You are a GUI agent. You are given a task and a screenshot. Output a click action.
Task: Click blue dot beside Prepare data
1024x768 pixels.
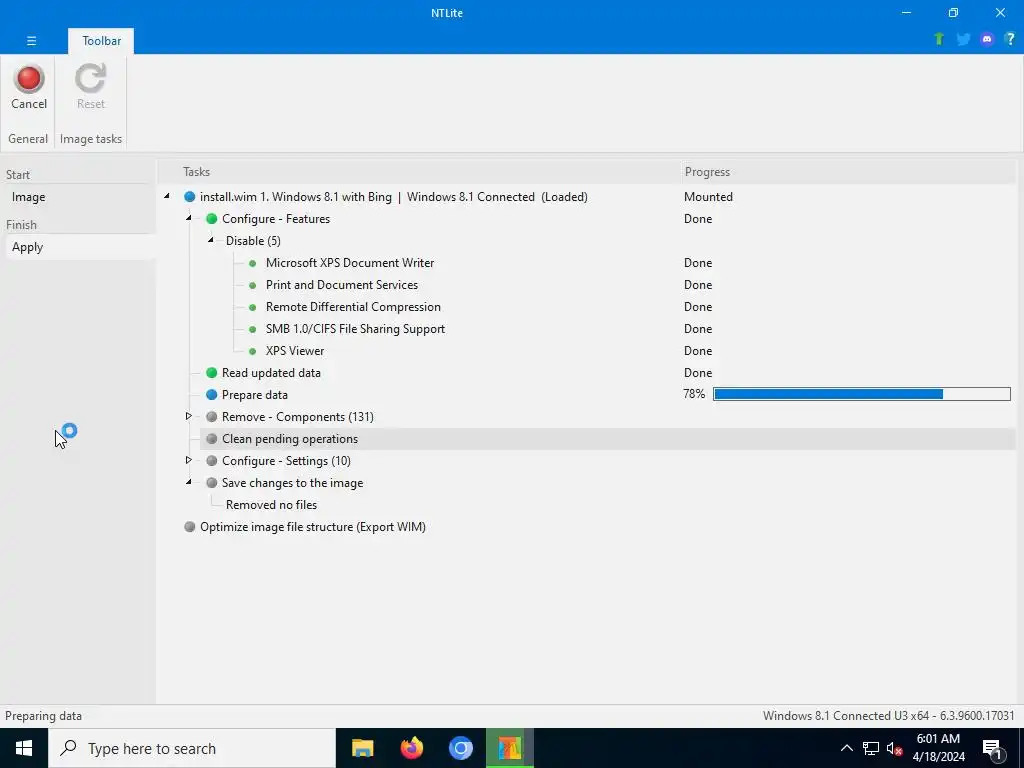pos(212,394)
